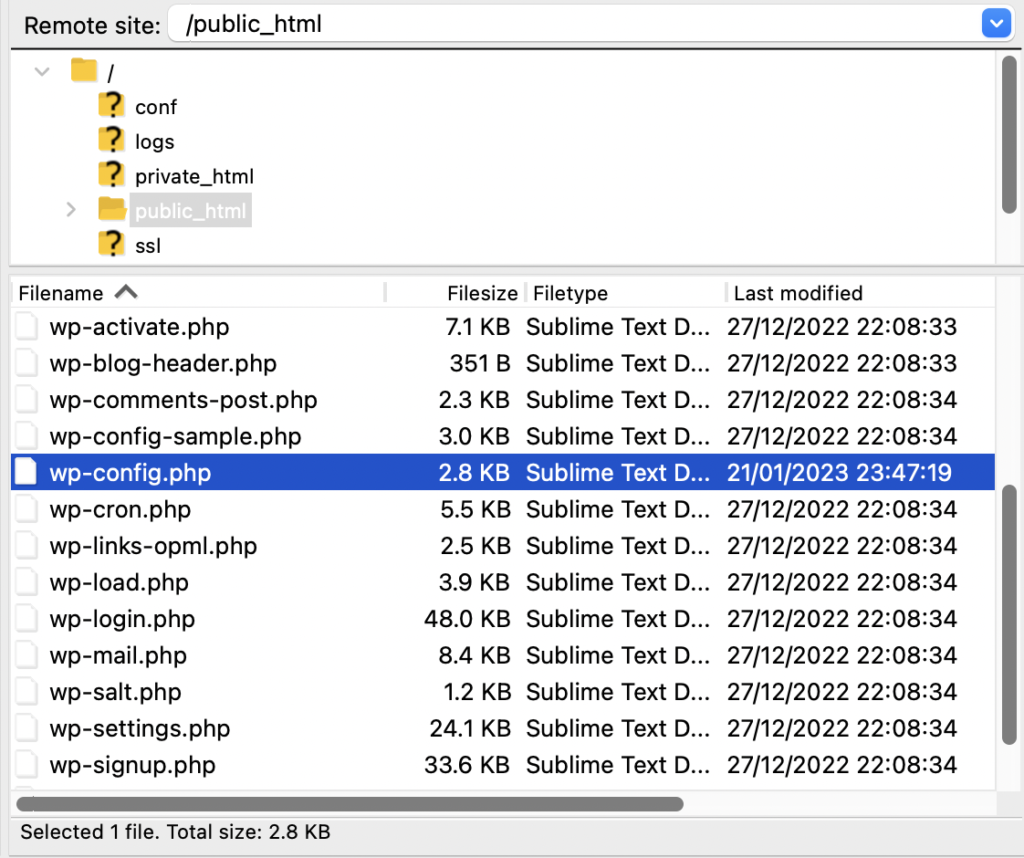The width and height of the screenshot is (1024, 858).
Task: Click the 48.0 KB filesize of wp-login.php
Action: [467, 618]
